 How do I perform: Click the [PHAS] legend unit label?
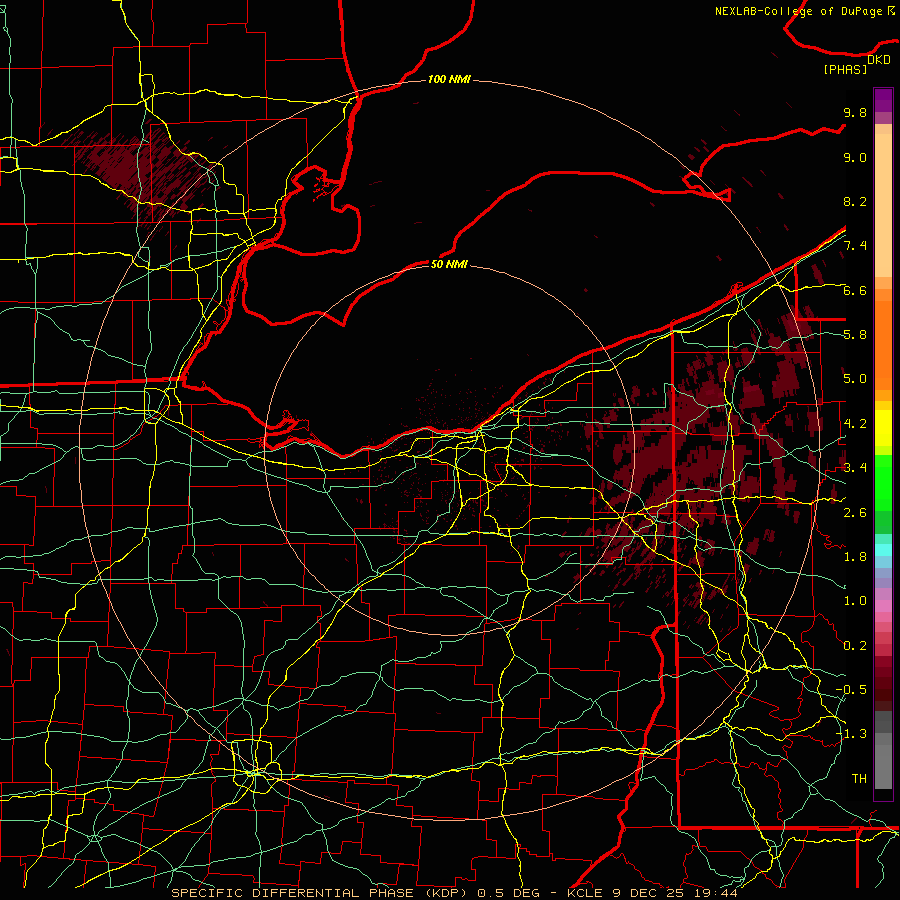pyautogui.click(x=845, y=69)
